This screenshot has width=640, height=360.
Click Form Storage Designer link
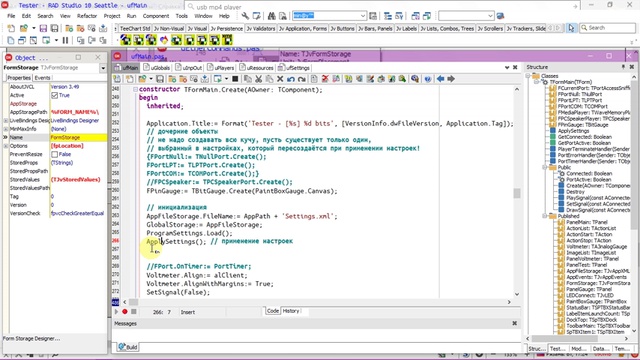tap(31, 338)
